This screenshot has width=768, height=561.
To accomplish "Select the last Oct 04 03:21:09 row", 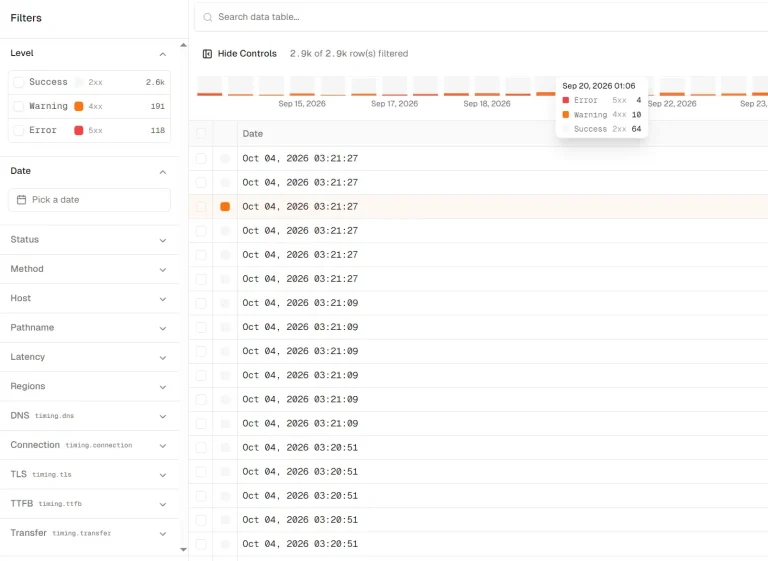I will click(x=478, y=423).
